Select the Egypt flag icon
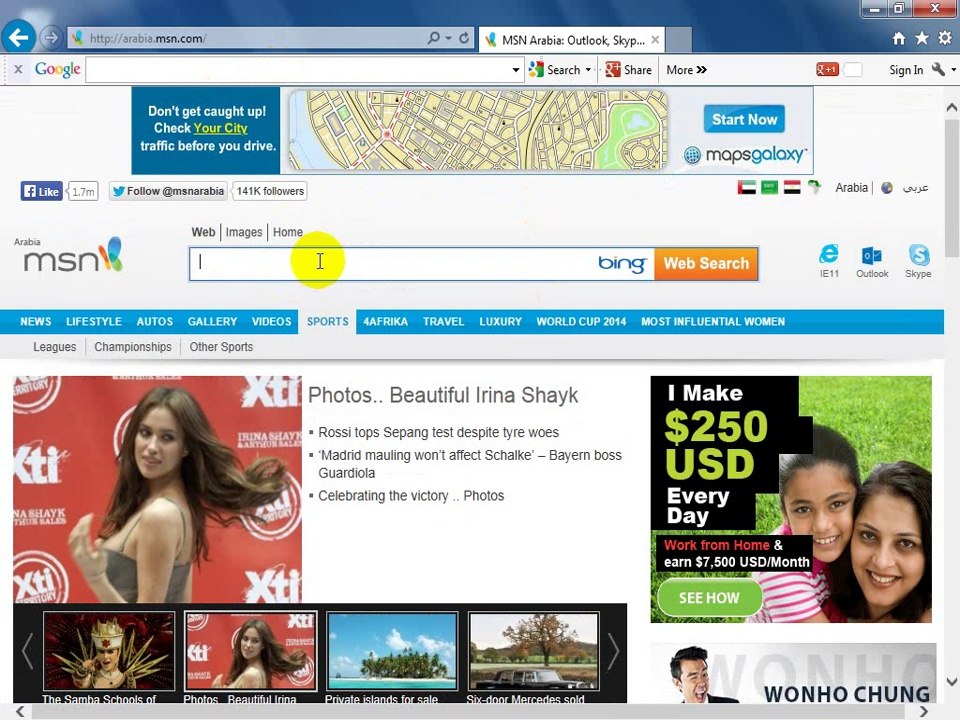The image size is (960, 720). 792,187
